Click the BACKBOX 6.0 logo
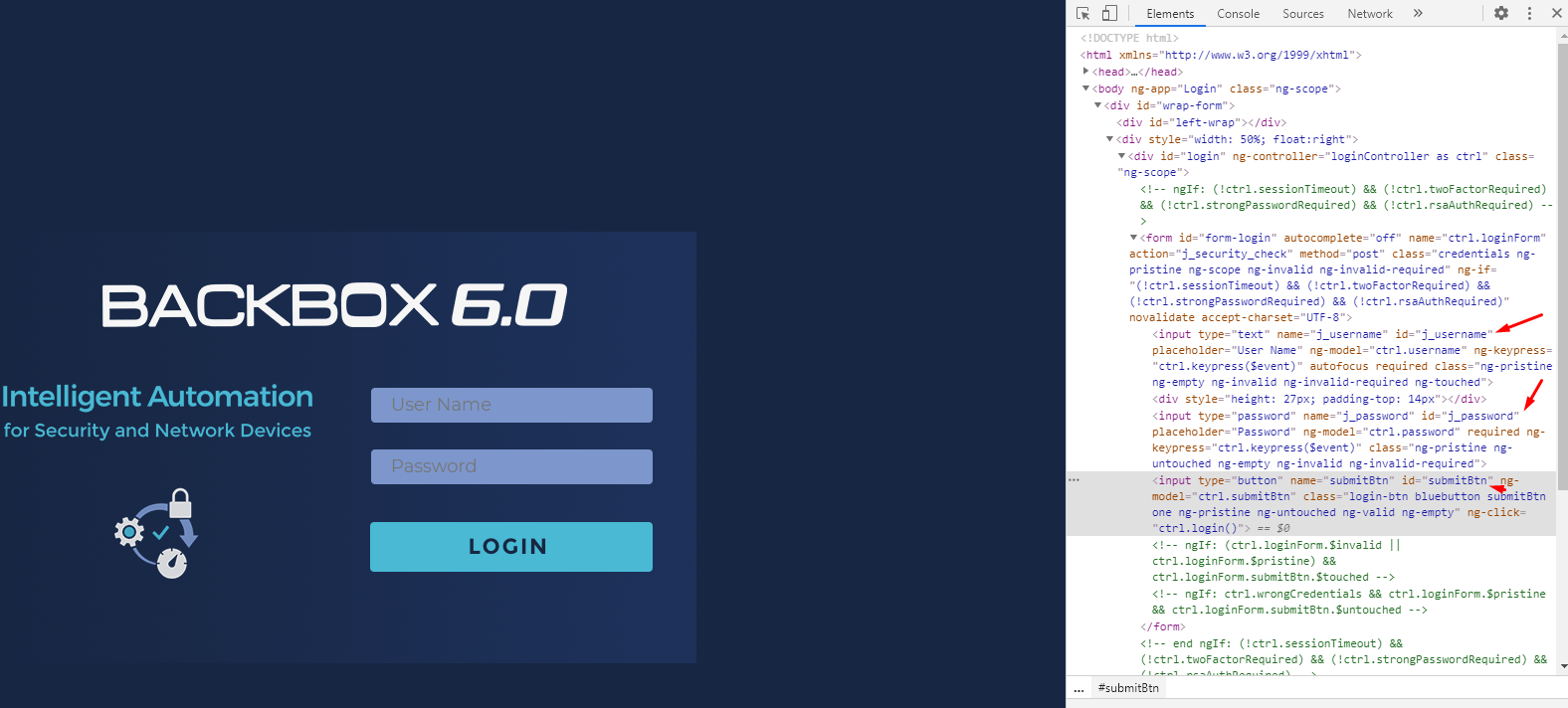1568x708 pixels. tap(334, 305)
